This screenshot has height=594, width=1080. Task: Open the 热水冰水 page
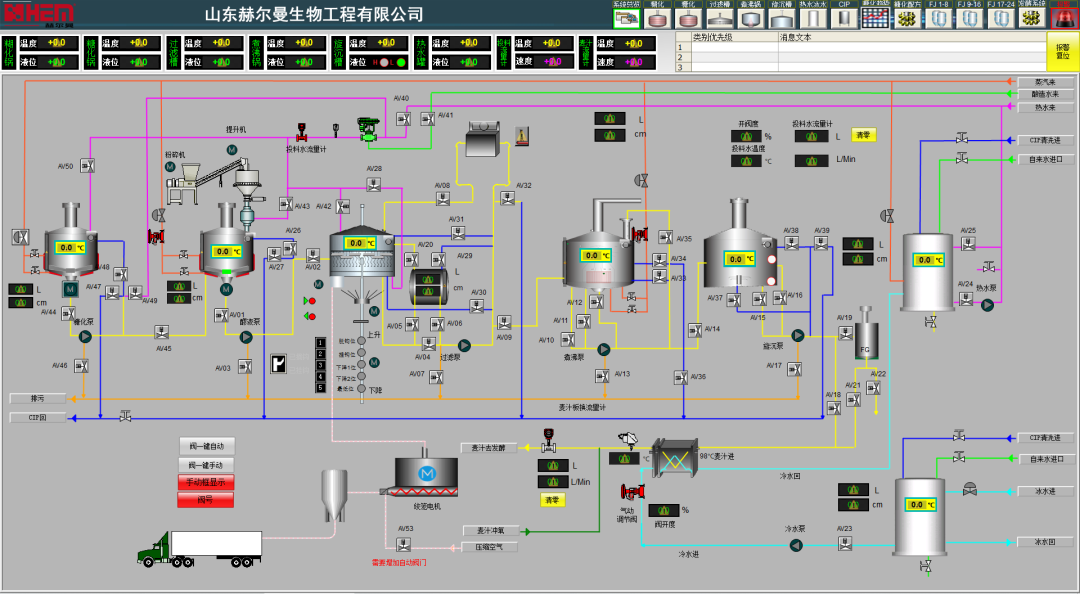click(812, 18)
